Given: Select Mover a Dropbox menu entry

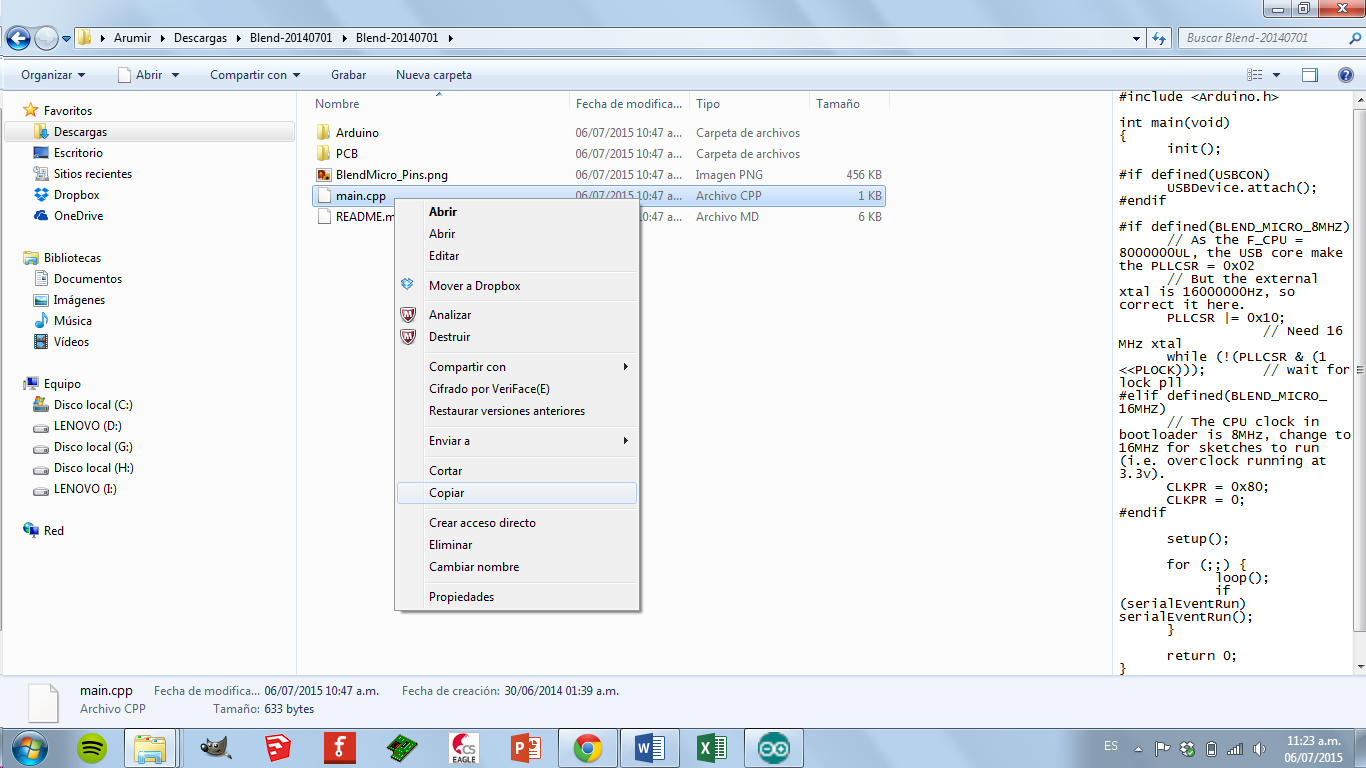Looking at the screenshot, I should [x=517, y=286].
